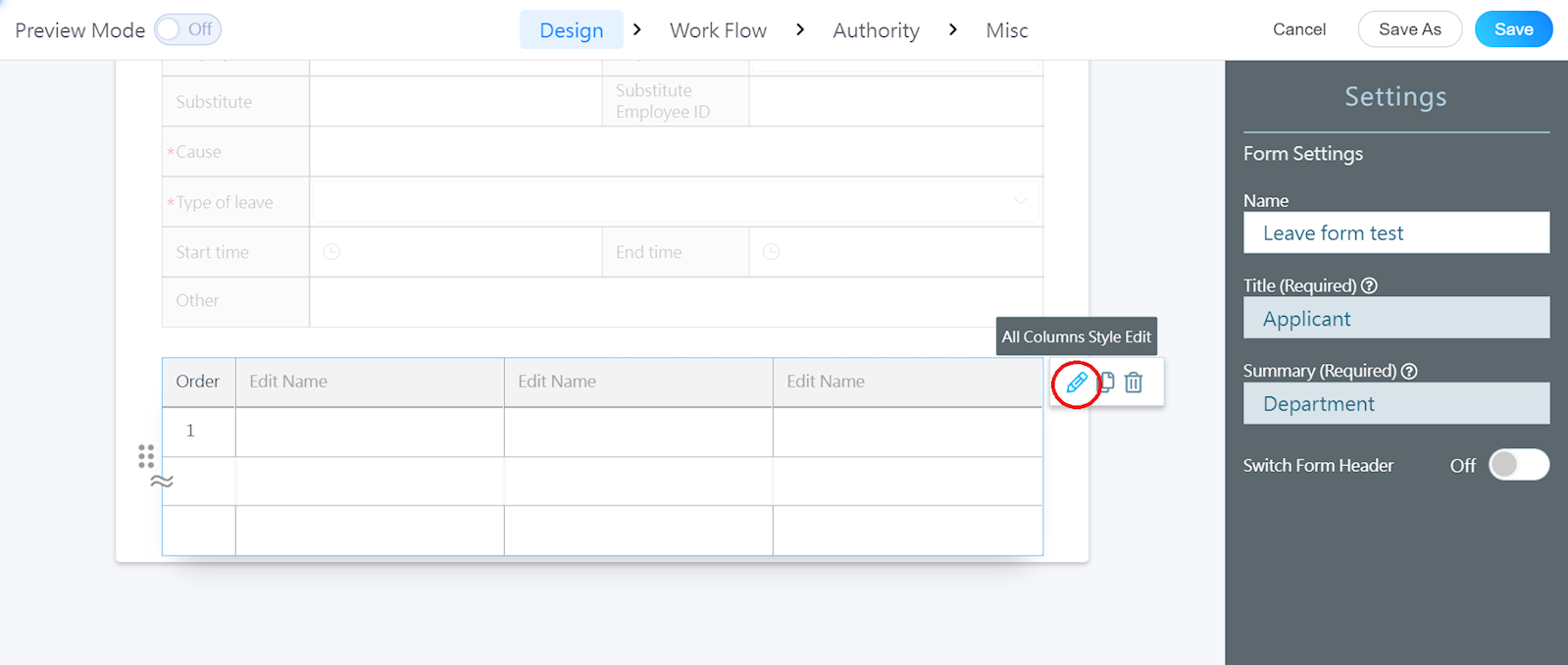Open the Summary Department selector
Image resolution: width=1568 pixels, height=665 pixels.
tap(1395, 404)
